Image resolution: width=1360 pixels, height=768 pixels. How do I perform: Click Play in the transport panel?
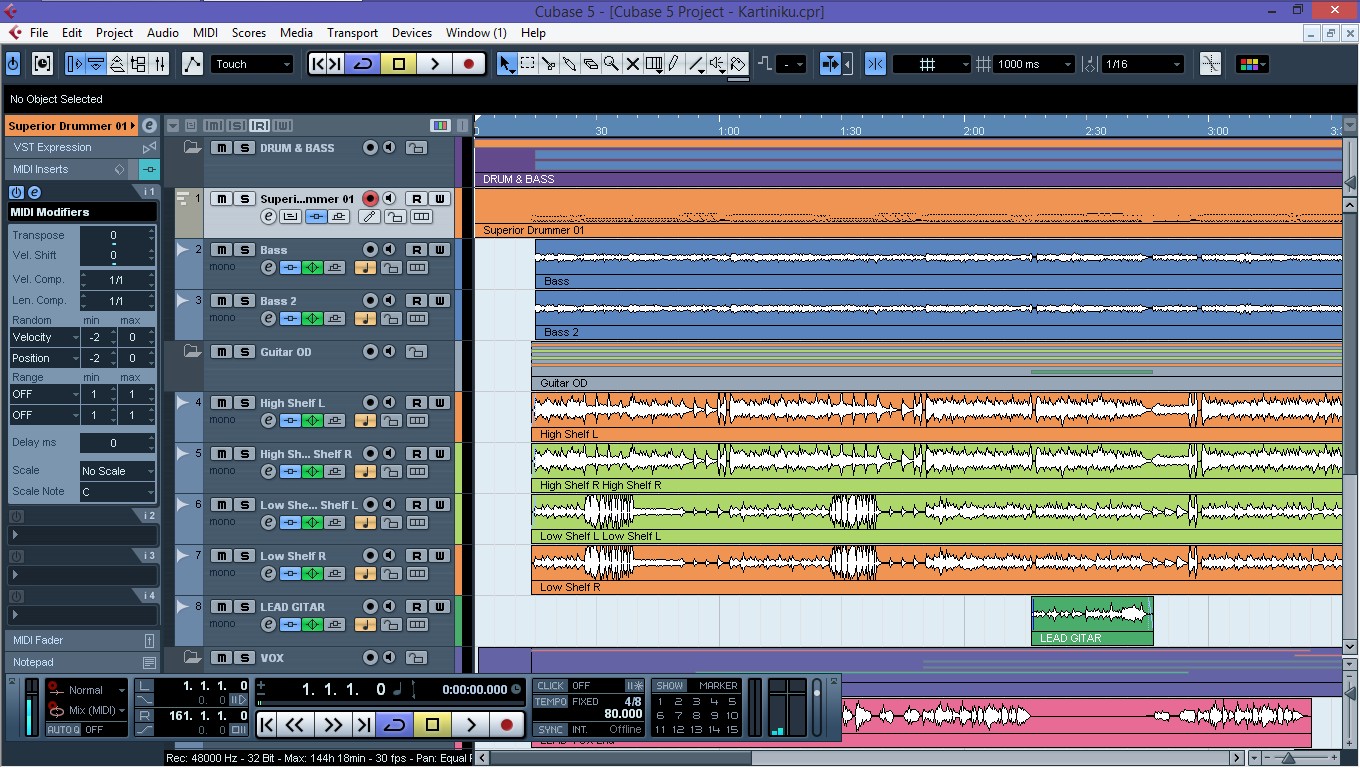470,725
